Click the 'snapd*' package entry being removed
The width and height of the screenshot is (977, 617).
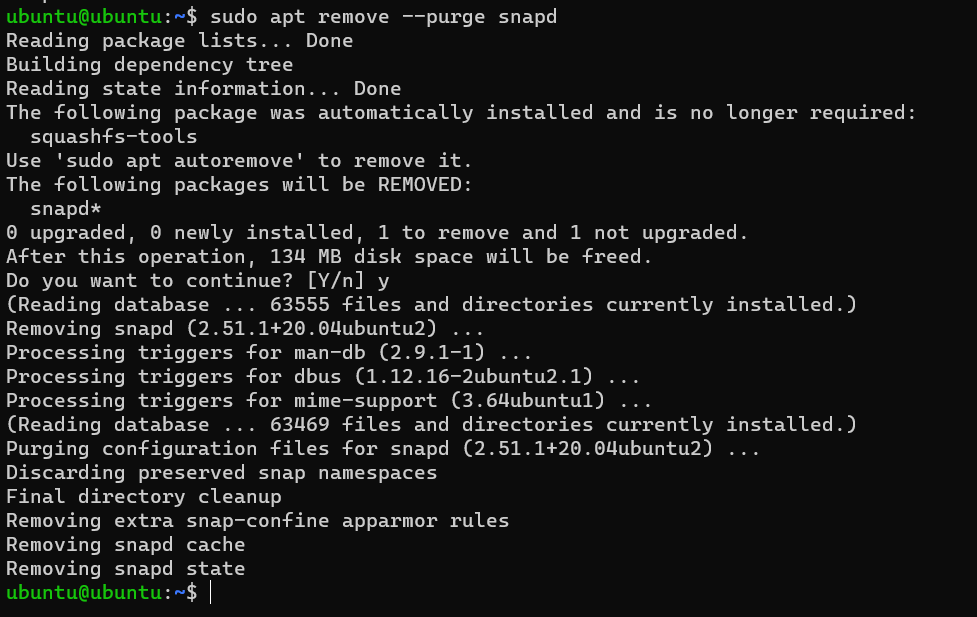[x=66, y=209]
